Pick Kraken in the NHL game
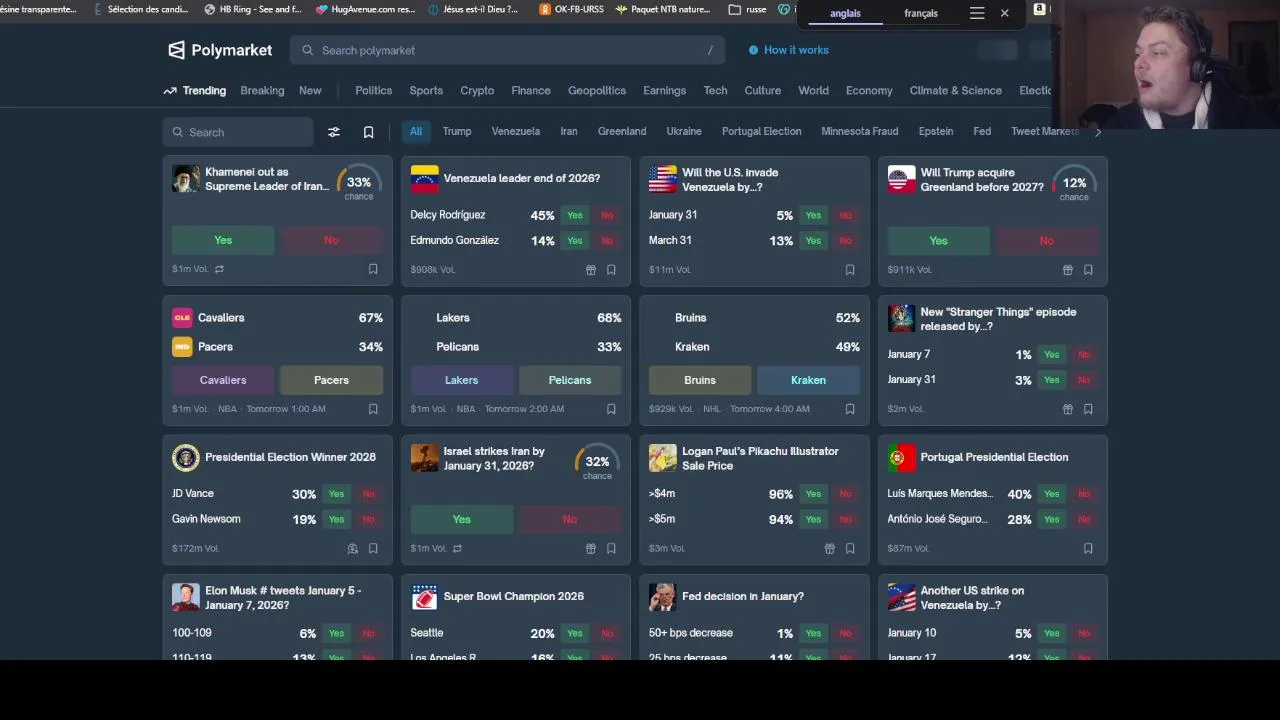Screen dimensions: 1280x720 click(808, 380)
